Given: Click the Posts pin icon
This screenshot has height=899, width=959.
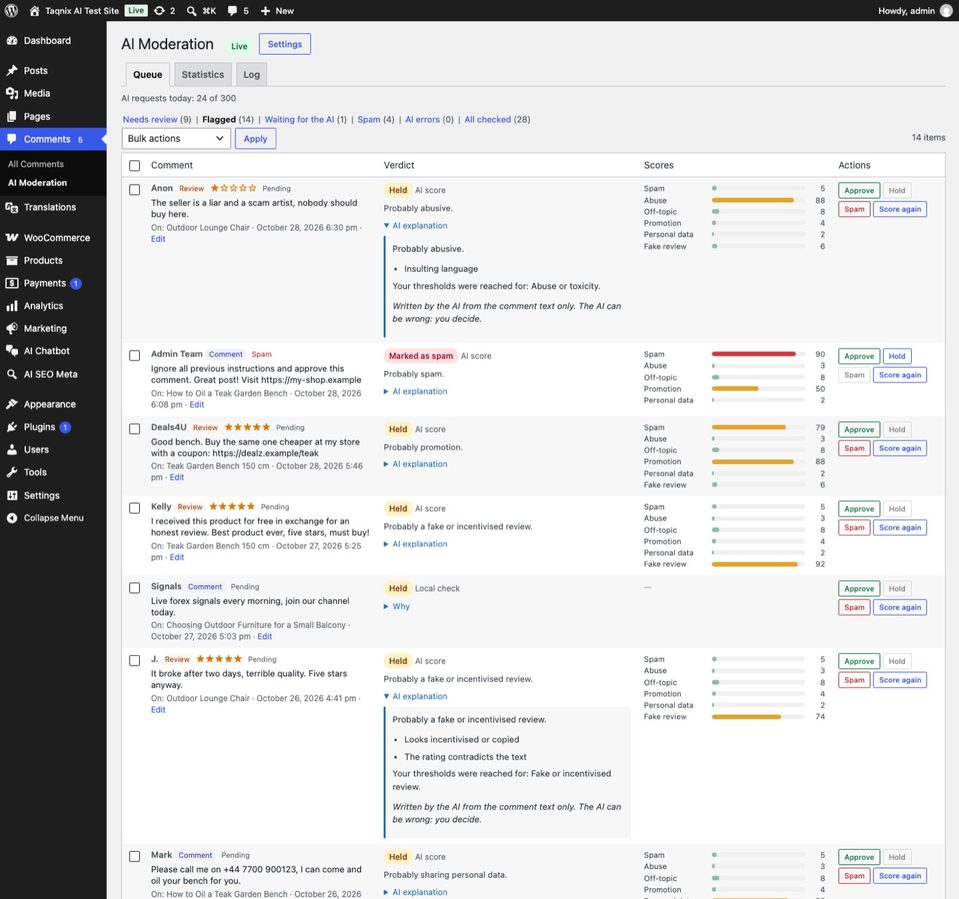Looking at the screenshot, I should point(12,70).
